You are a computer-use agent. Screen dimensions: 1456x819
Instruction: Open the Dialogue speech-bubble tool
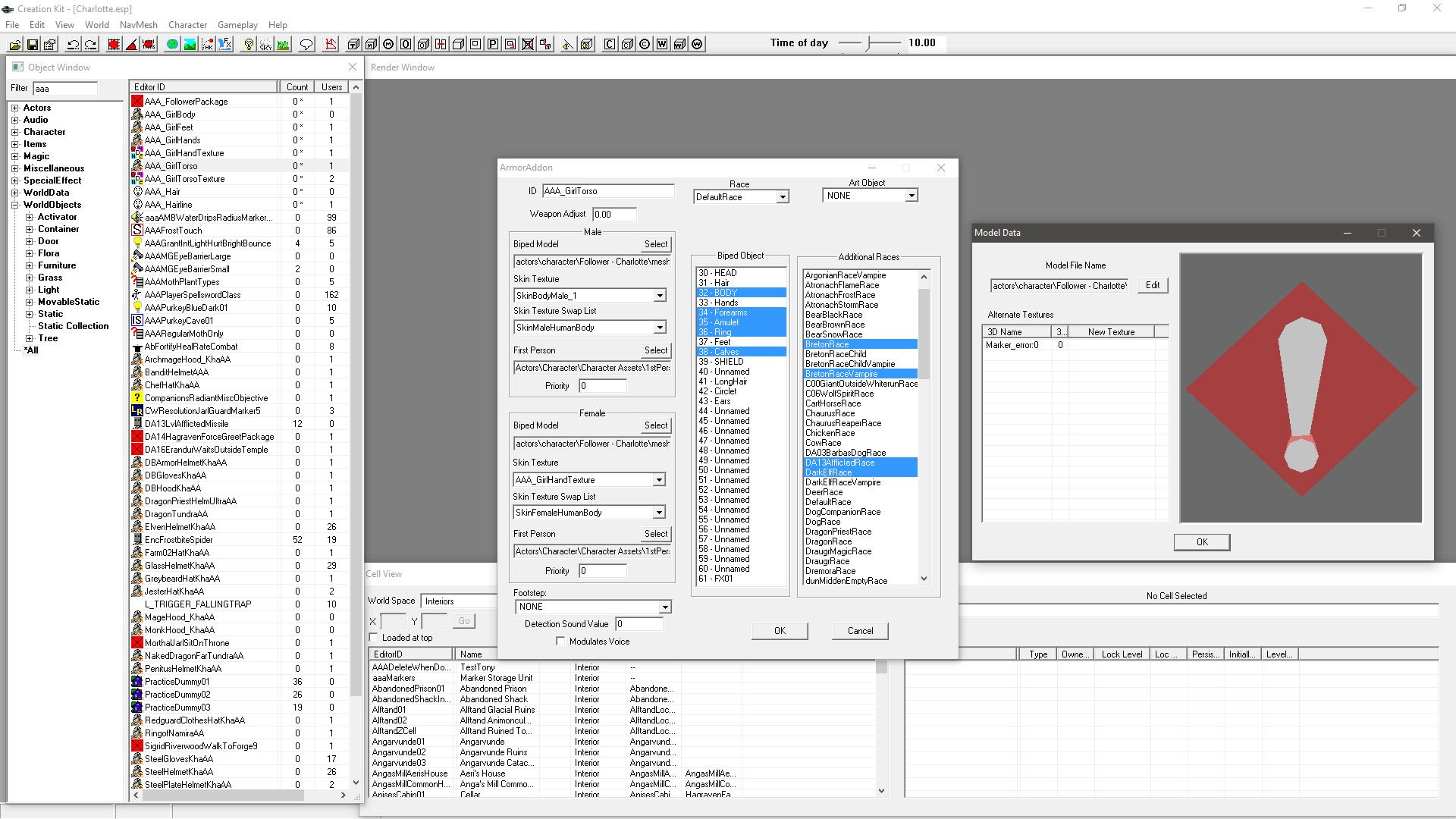pyautogui.click(x=306, y=44)
